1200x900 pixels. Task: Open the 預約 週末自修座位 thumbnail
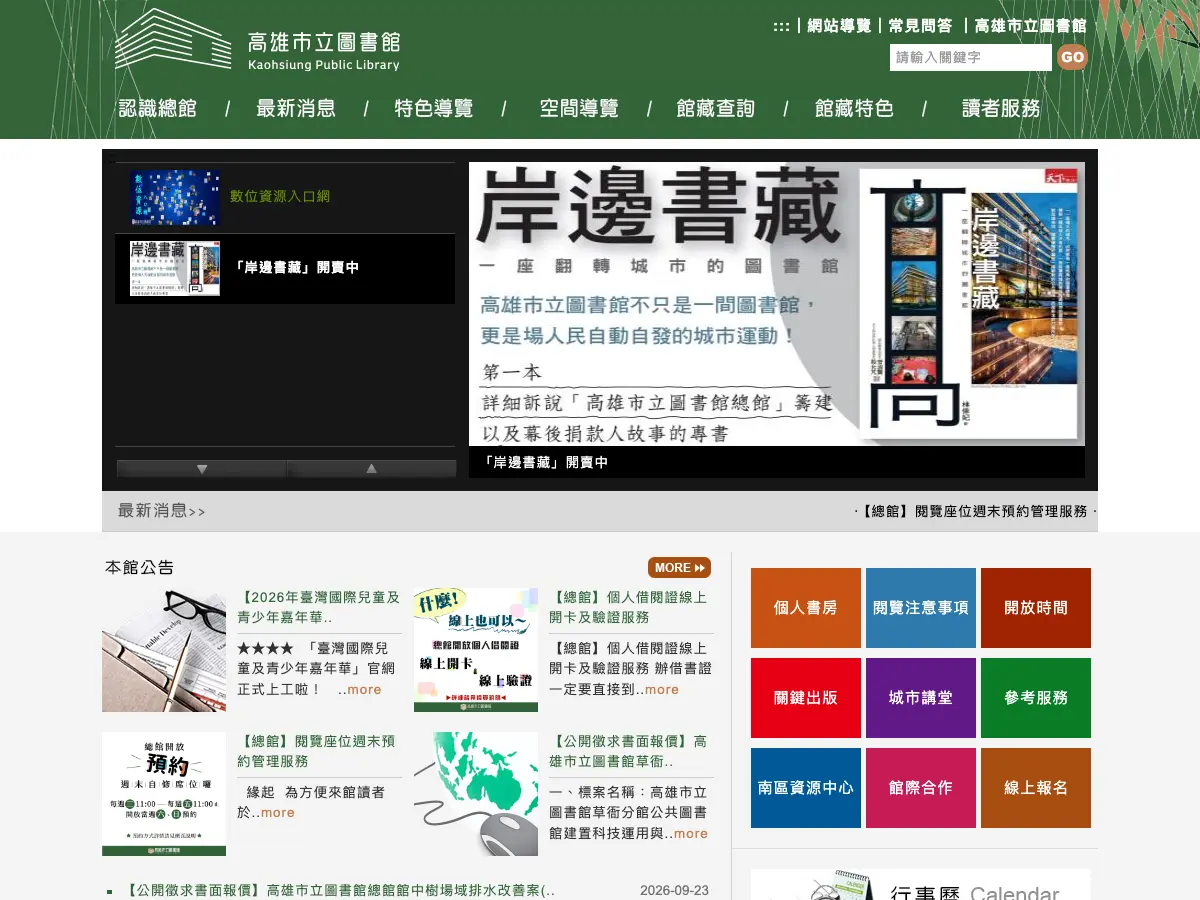tap(164, 794)
